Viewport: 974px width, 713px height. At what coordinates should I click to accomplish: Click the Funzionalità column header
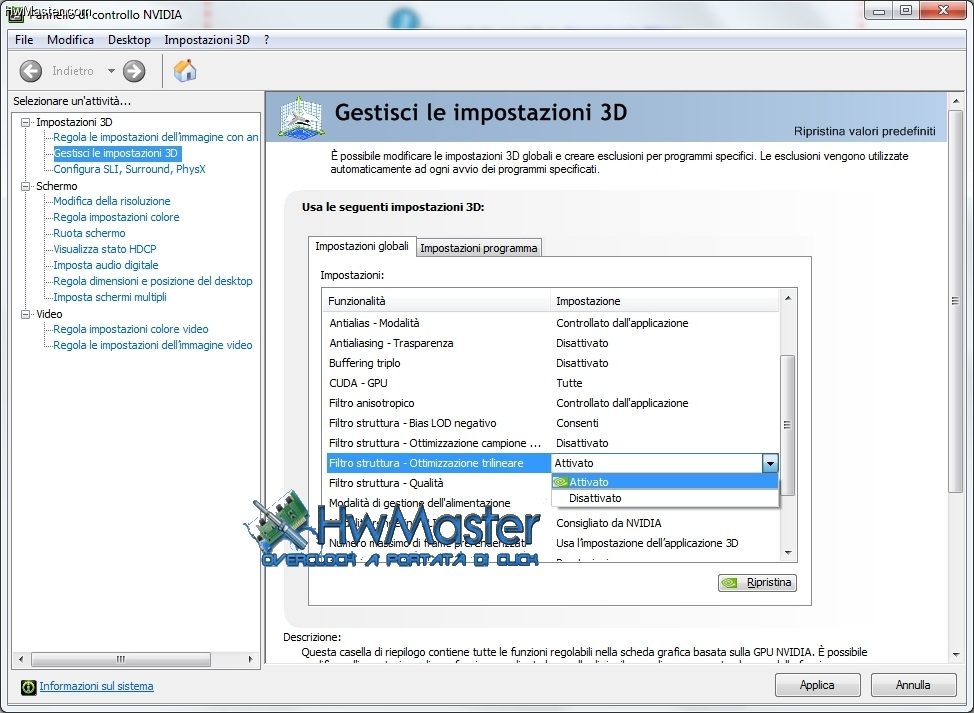coord(437,301)
